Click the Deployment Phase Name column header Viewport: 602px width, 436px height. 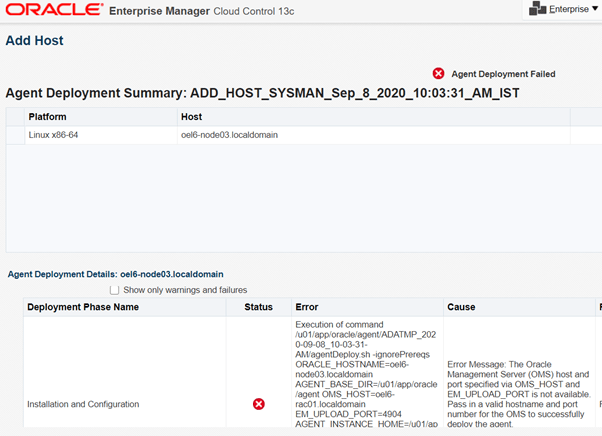83,307
